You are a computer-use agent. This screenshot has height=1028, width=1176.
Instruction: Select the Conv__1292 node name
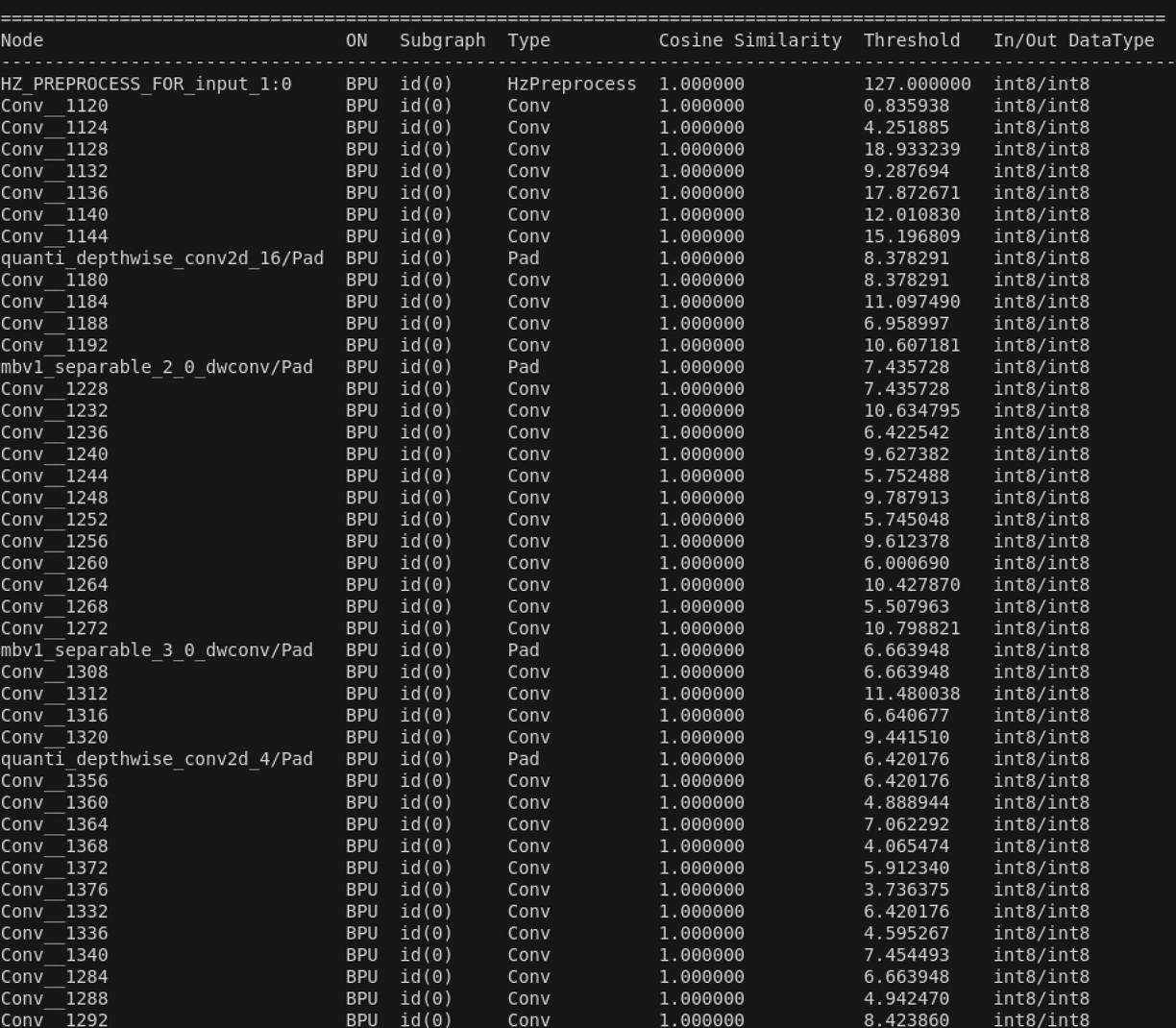(55, 1019)
